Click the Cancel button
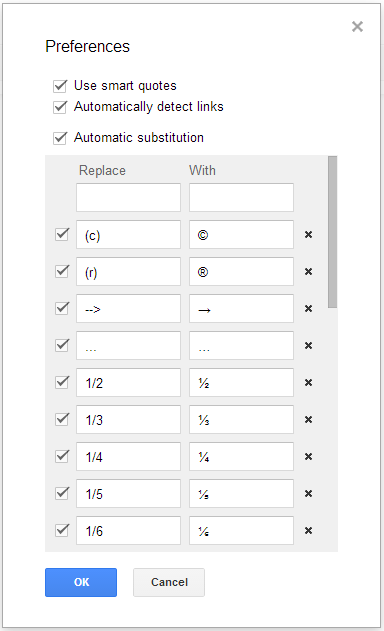 [169, 582]
